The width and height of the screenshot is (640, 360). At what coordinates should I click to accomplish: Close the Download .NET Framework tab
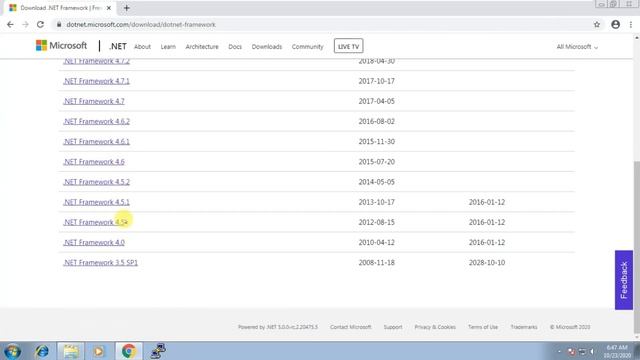[109, 8]
